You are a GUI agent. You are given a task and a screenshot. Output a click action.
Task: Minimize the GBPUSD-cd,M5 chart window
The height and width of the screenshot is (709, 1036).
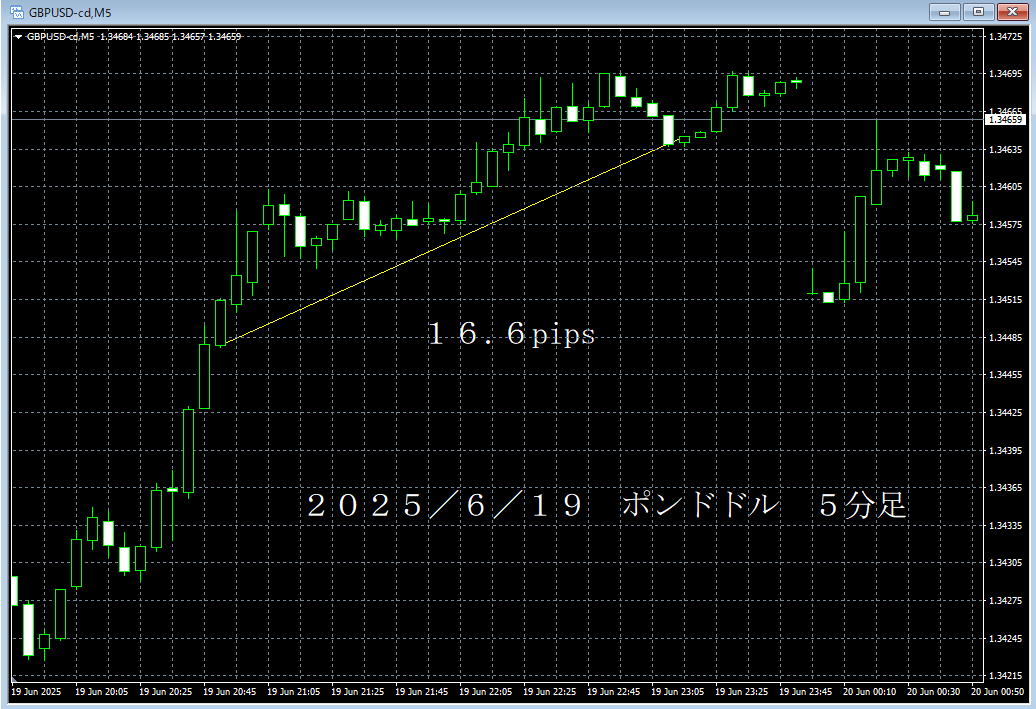pos(945,11)
